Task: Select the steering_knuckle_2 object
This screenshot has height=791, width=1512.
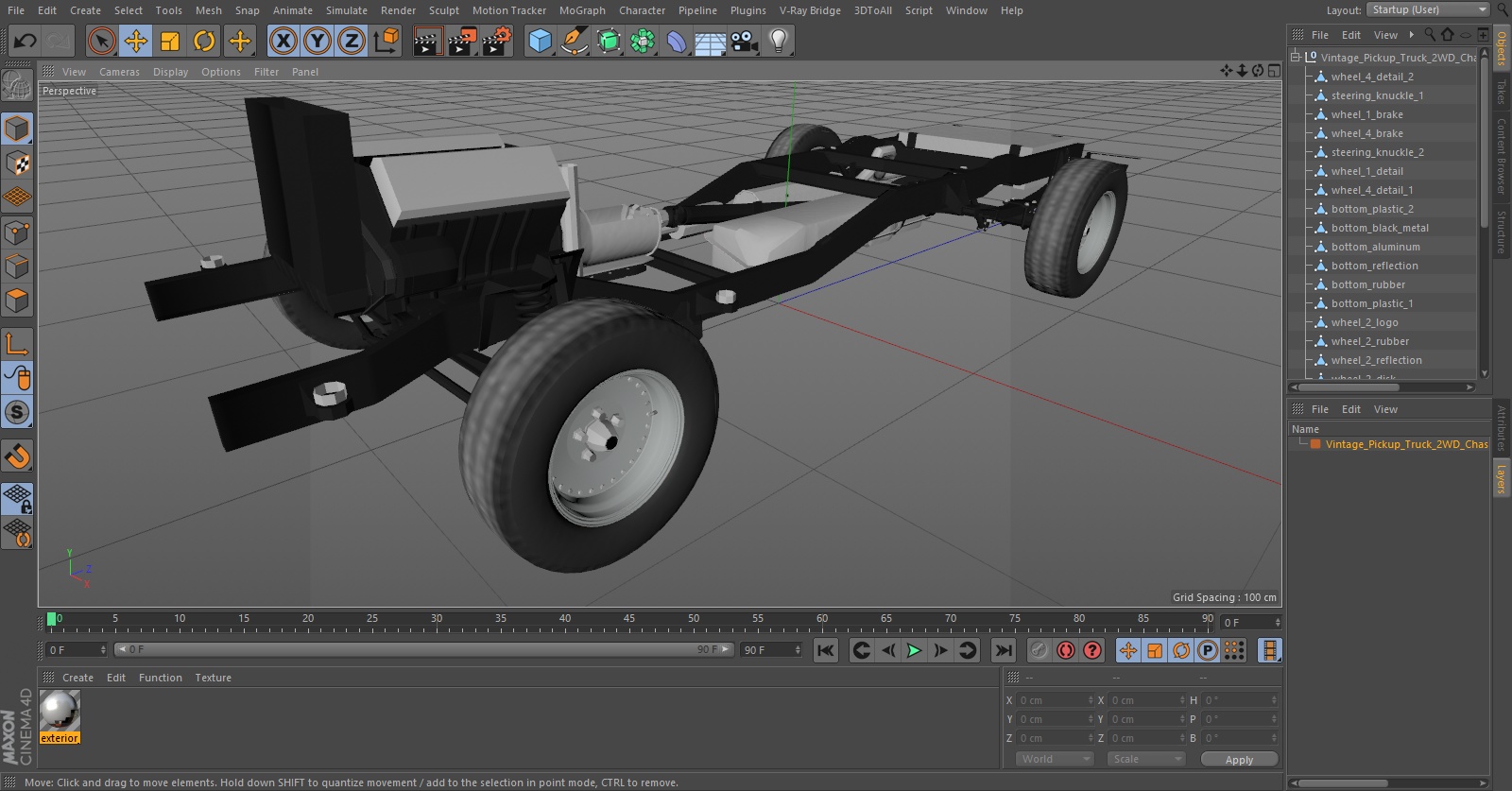Action: 1377,152
